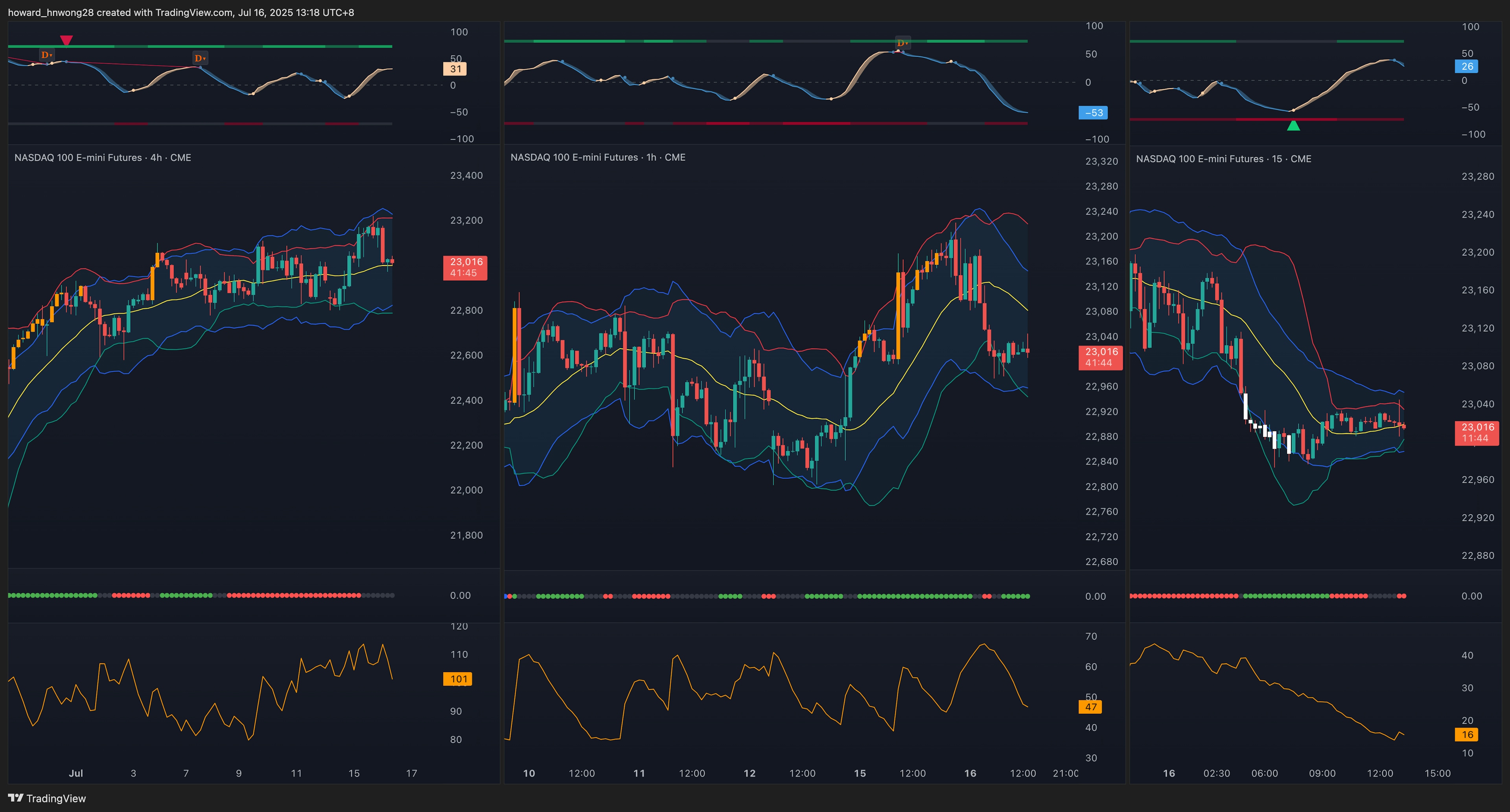Screen dimensions: 1510x812
Task: Click the 22,960 level on the 1h price scale
Action: click(1101, 386)
